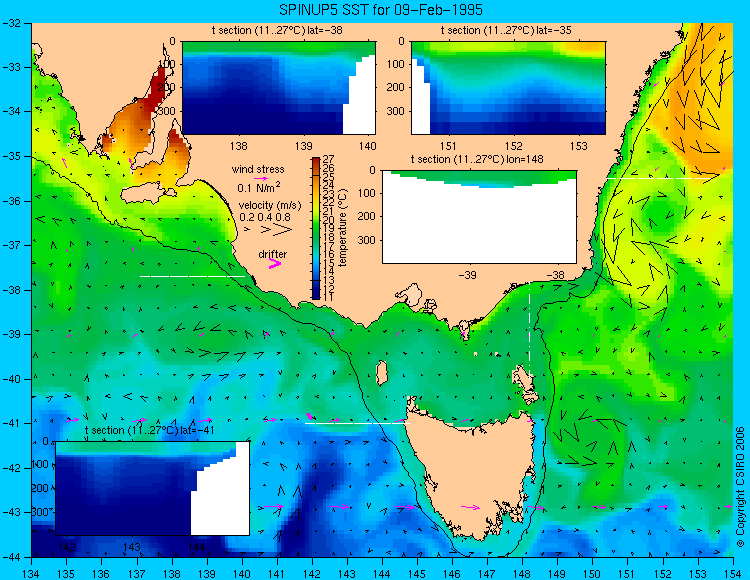Click the "143" tick in the lat=-41 inset
Viewport: 750px width, 580px height.
click(x=132, y=547)
